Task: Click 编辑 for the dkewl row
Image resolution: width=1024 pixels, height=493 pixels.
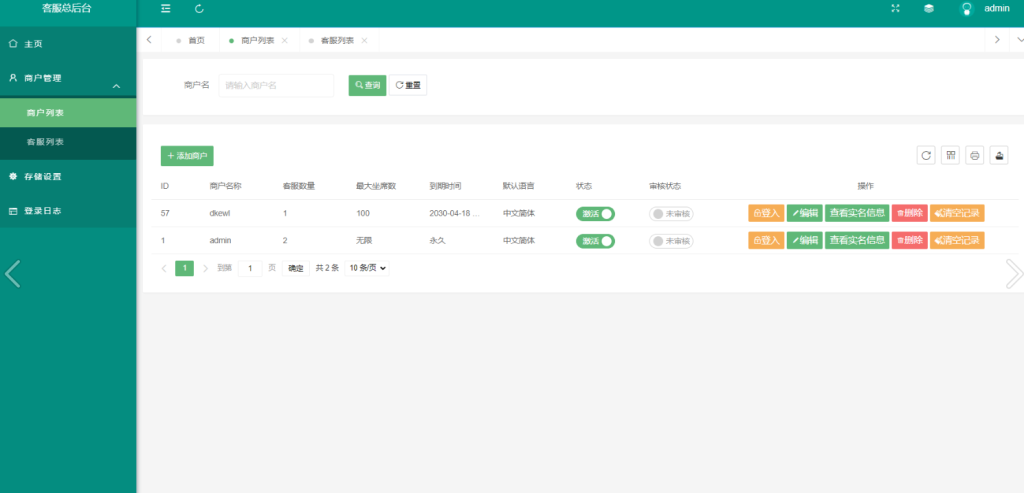Action: tap(805, 213)
